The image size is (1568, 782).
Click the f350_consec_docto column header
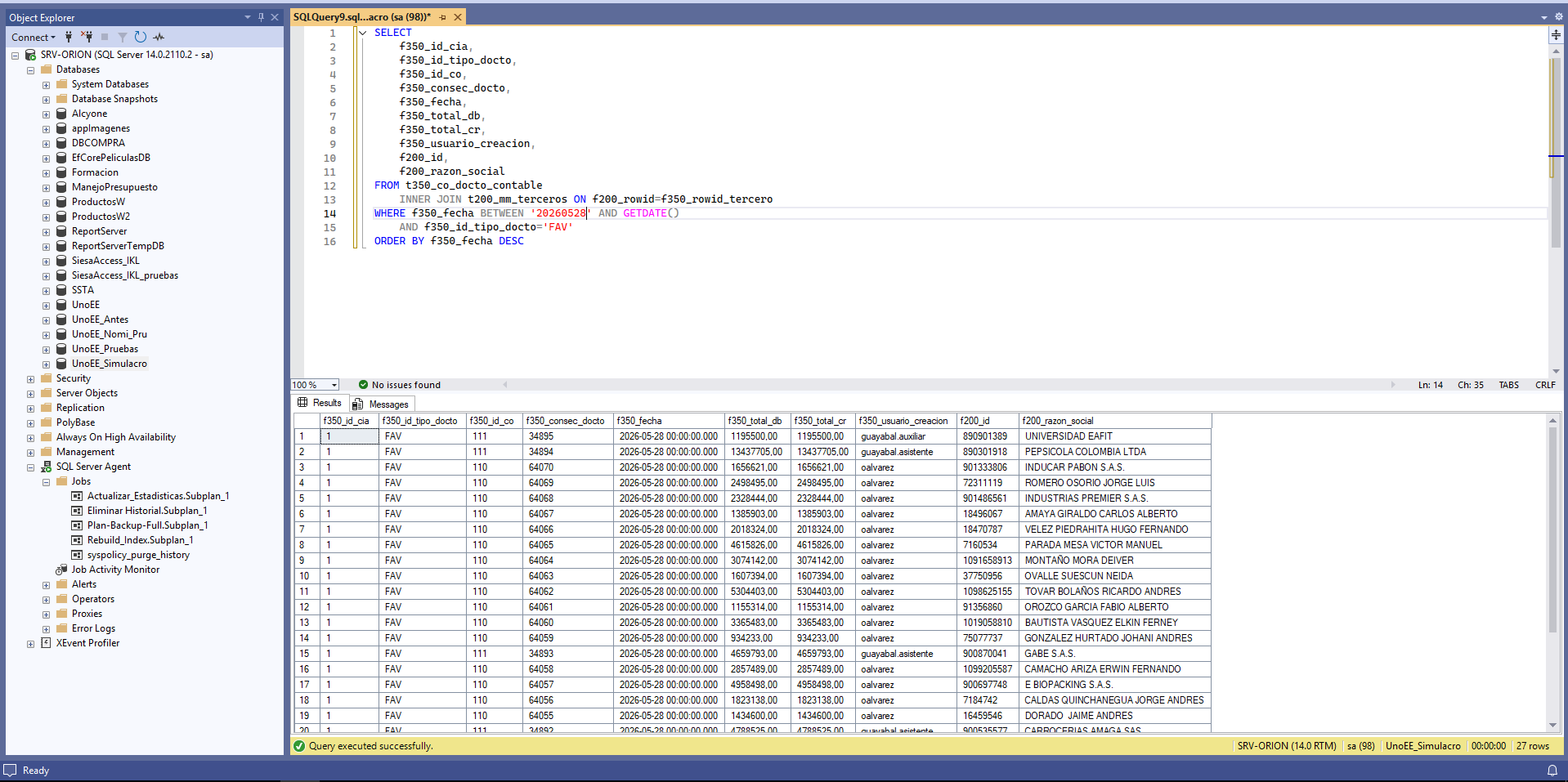[568, 421]
